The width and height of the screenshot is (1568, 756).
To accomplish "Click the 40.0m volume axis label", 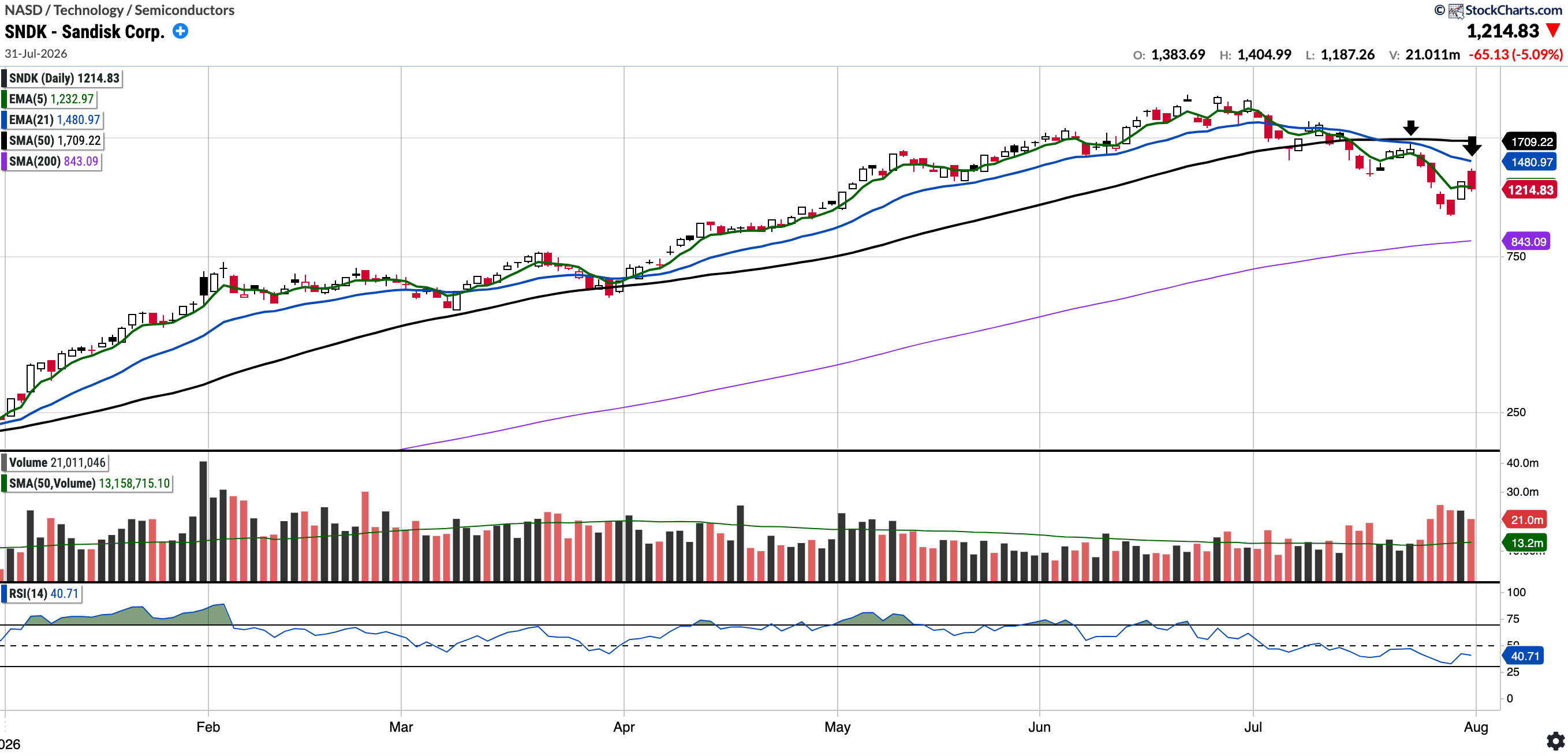I will (x=1522, y=463).
